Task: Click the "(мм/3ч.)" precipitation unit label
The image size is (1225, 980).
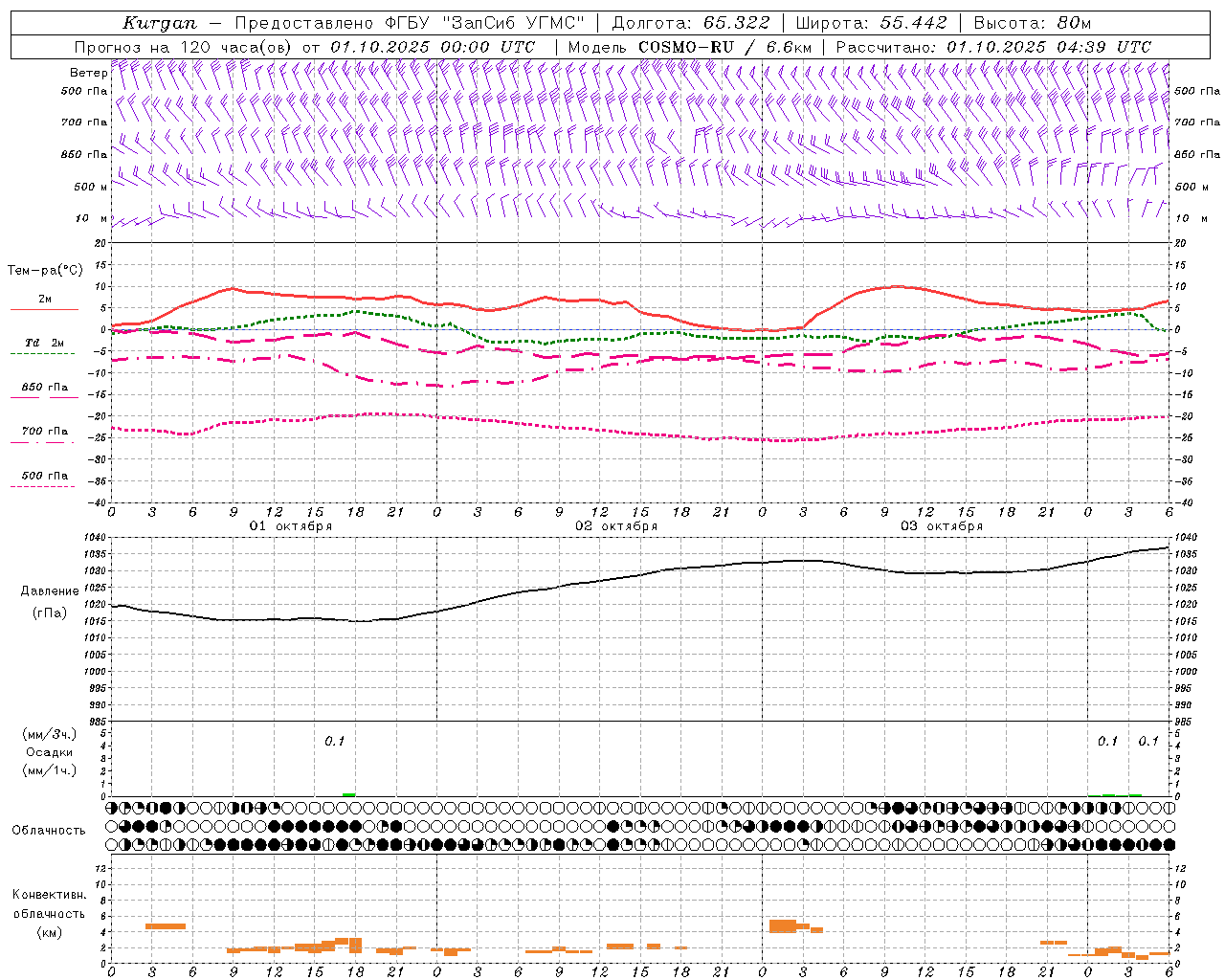Action: tap(50, 734)
